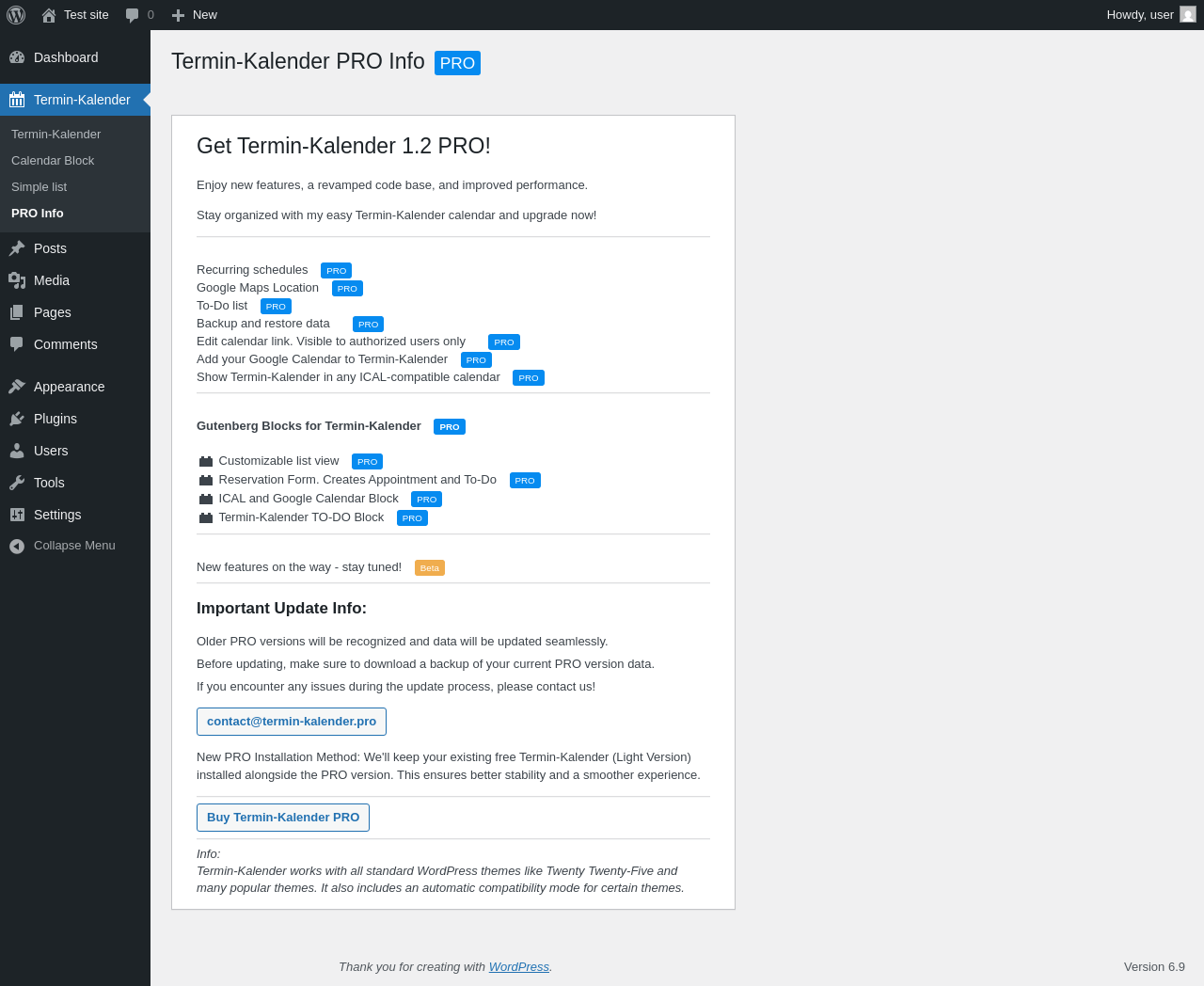Click the Posts pin icon

tap(17, 248)
